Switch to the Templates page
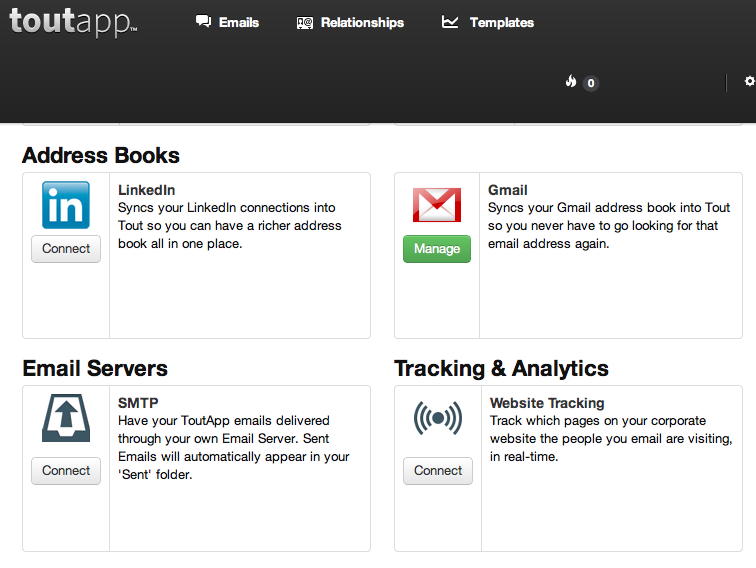The width and height of the screenshot is (756, 568). pyautogui.click(x=488, y=22)
